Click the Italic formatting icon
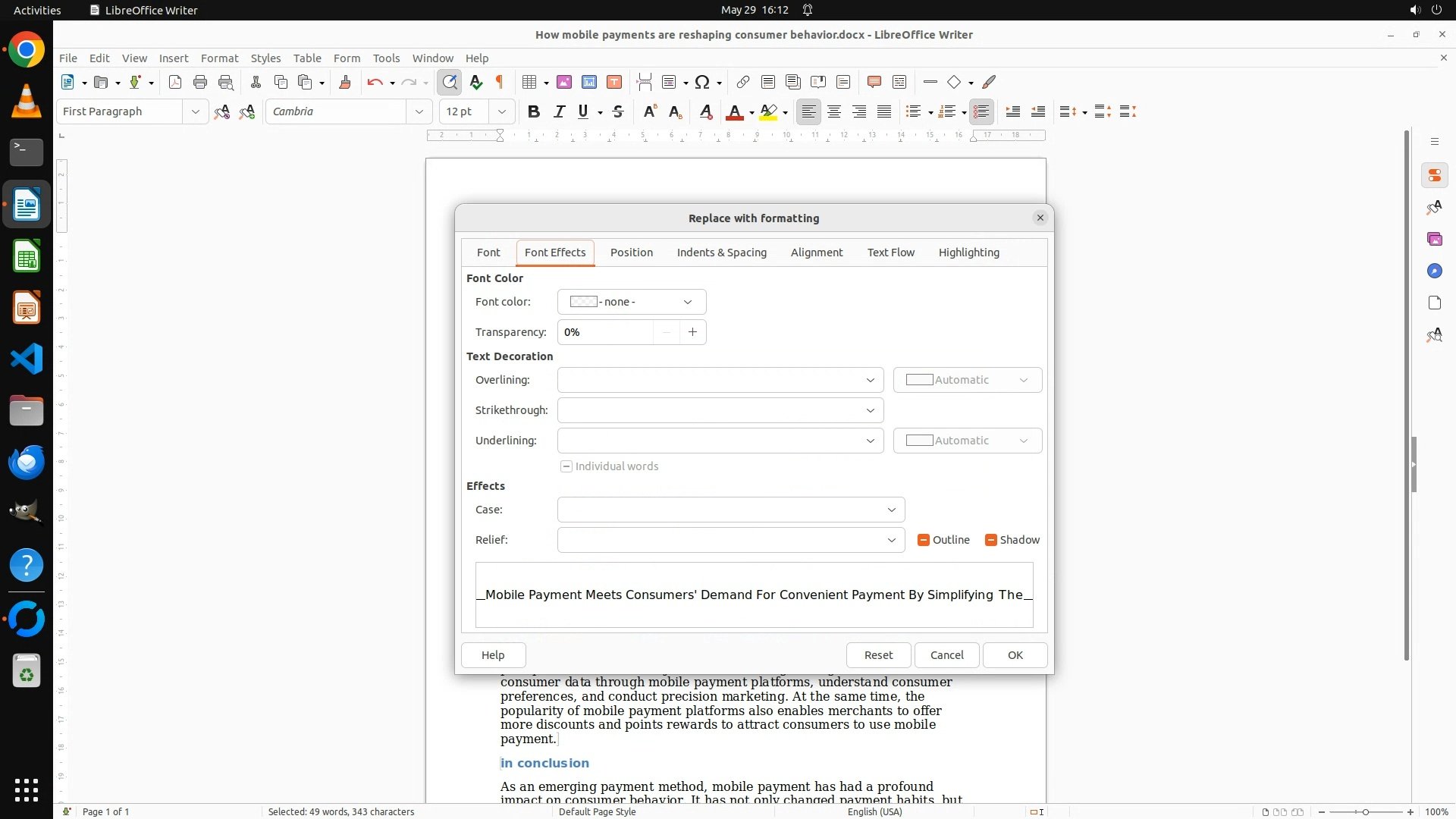Screen dimensions: 1456x819 559,112
